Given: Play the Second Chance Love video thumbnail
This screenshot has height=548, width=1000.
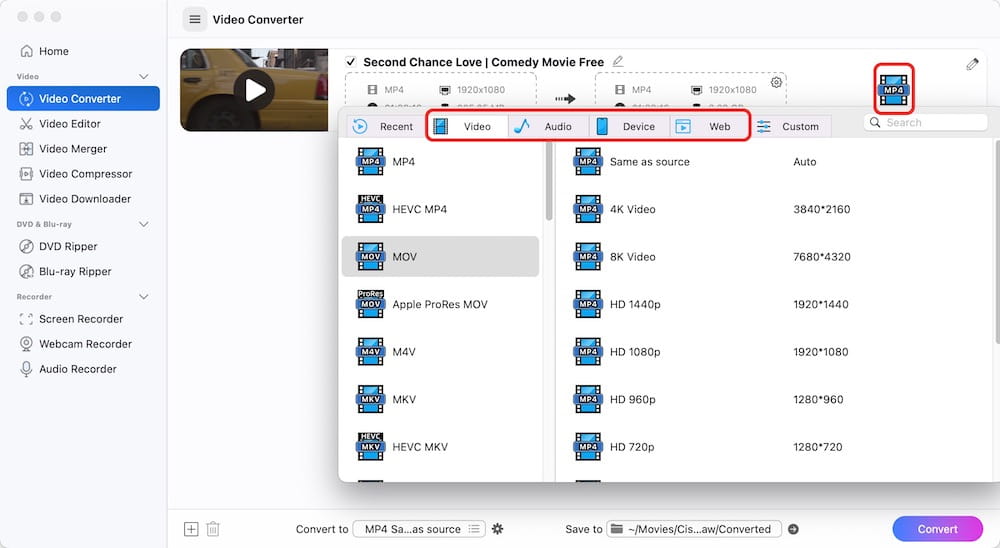Looking at the screenshot, I should point(254,90).
